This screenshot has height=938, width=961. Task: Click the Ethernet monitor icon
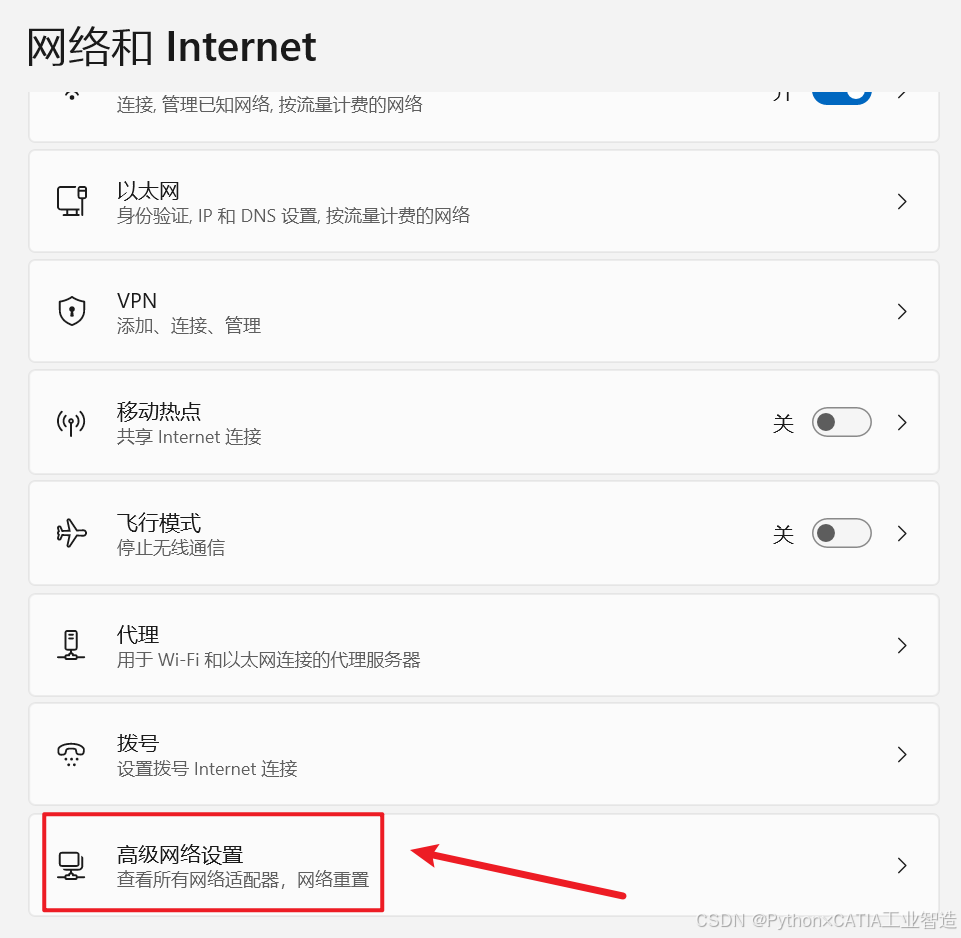click(72, 200)
